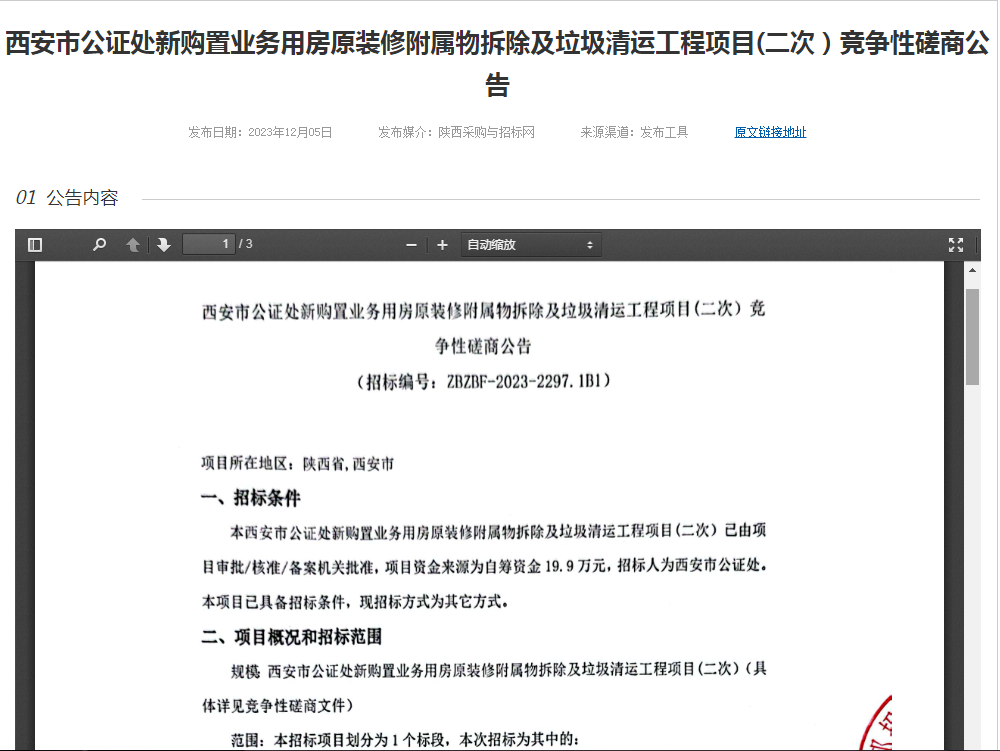1000x751 pixels.
Task: Click the PDF viewer vertical scrollbar thumb
Action: point(972,337)
